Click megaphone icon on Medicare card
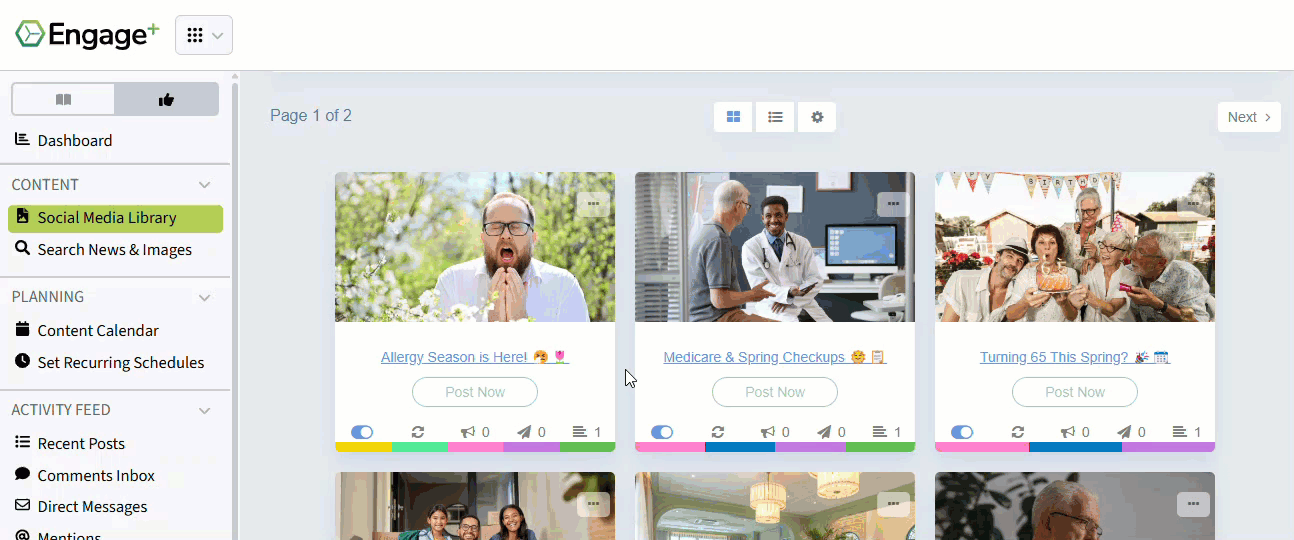 click(x=768, y=432)
